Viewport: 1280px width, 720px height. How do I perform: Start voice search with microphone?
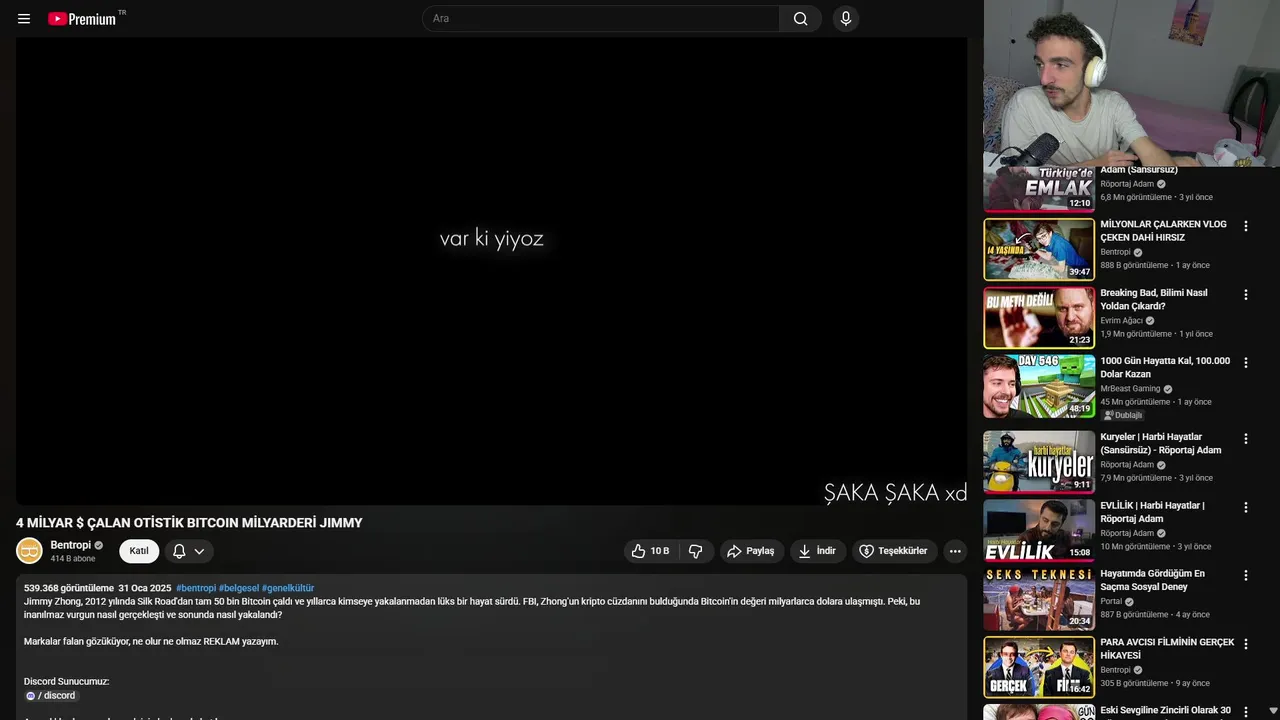tap(846, 19)
